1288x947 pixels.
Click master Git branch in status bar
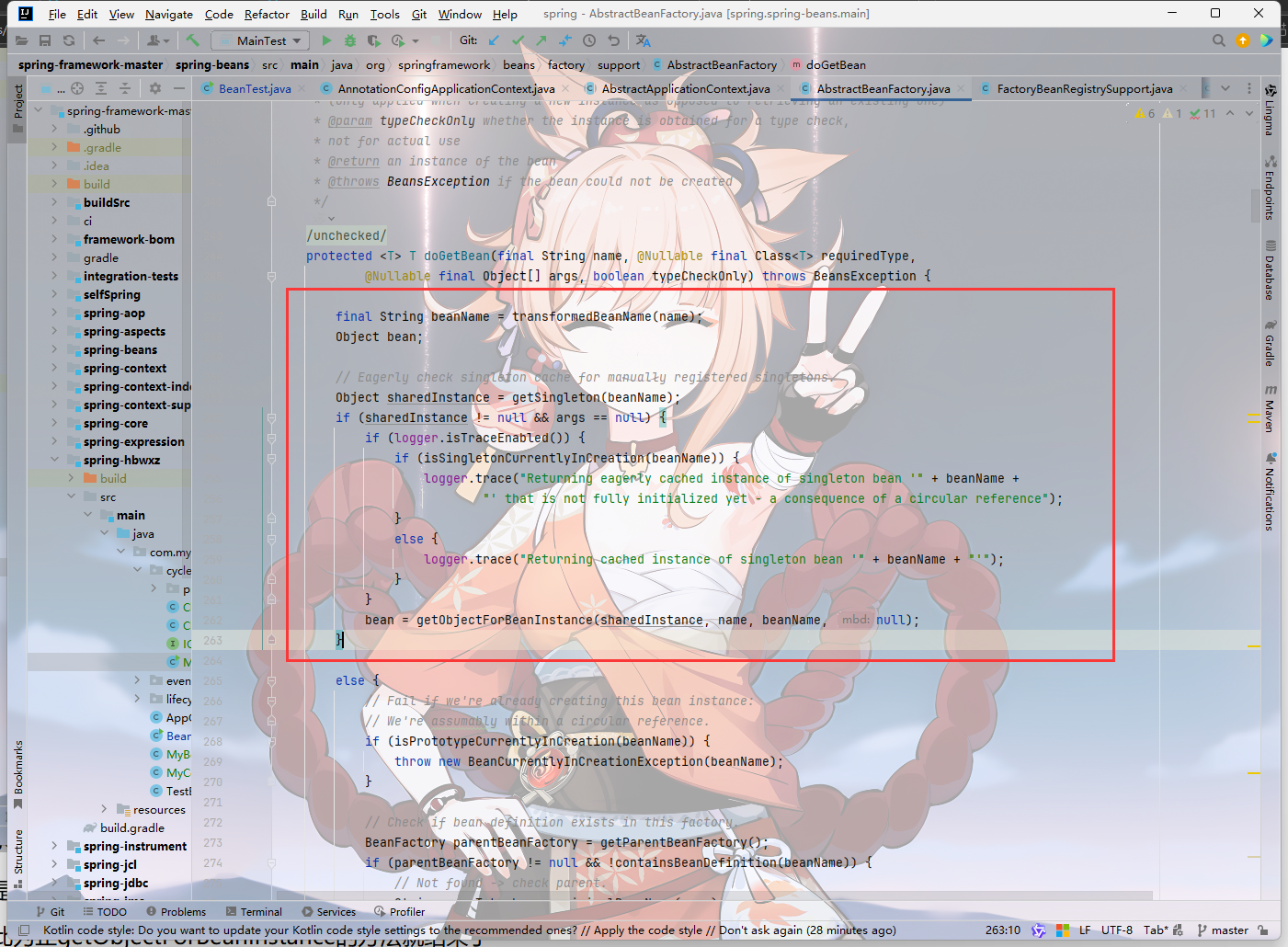click(x=1223, y=930)
